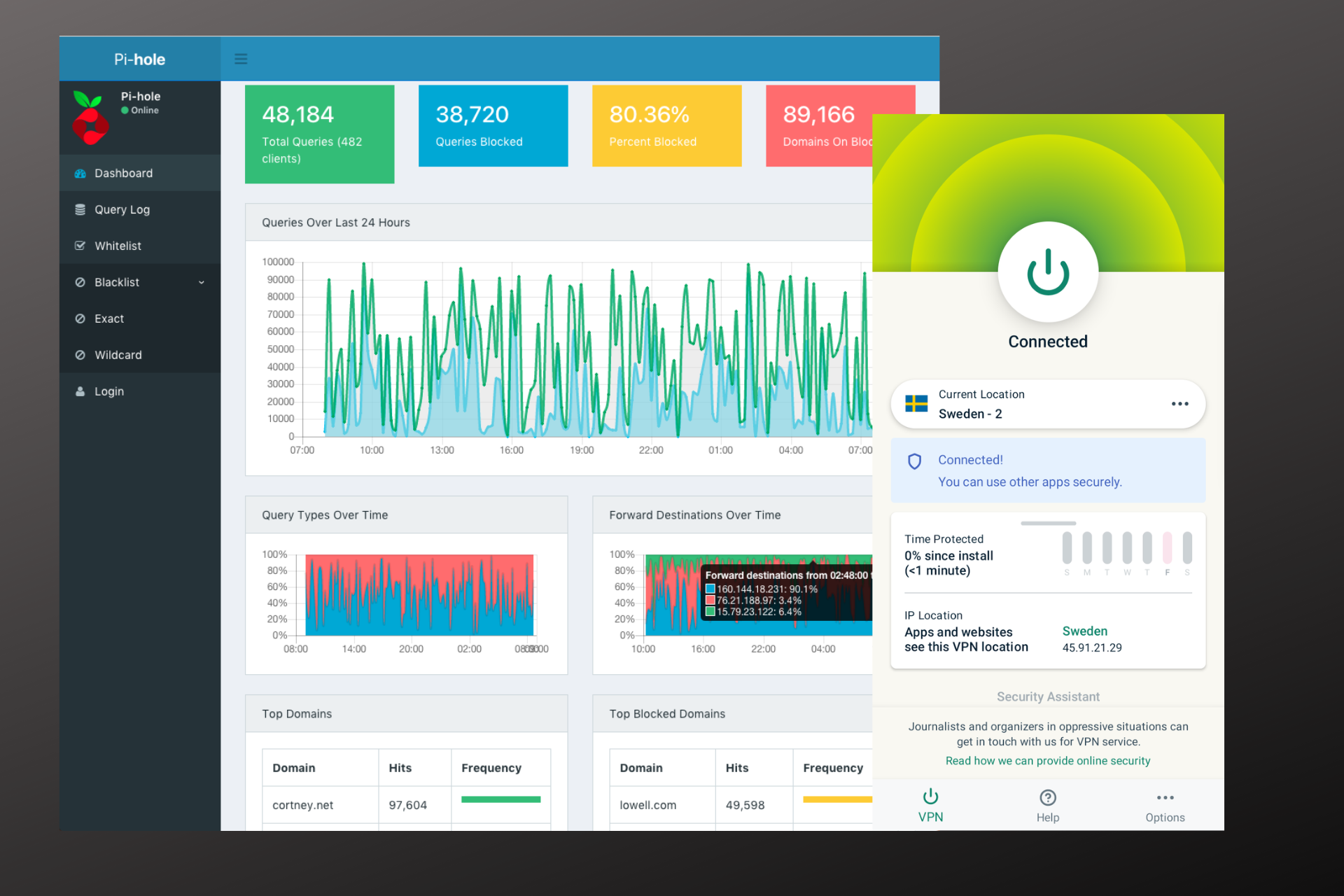This screenshot has height=896, width=1344.
Task: Open the Whitelist page
Action: point(140,246)
